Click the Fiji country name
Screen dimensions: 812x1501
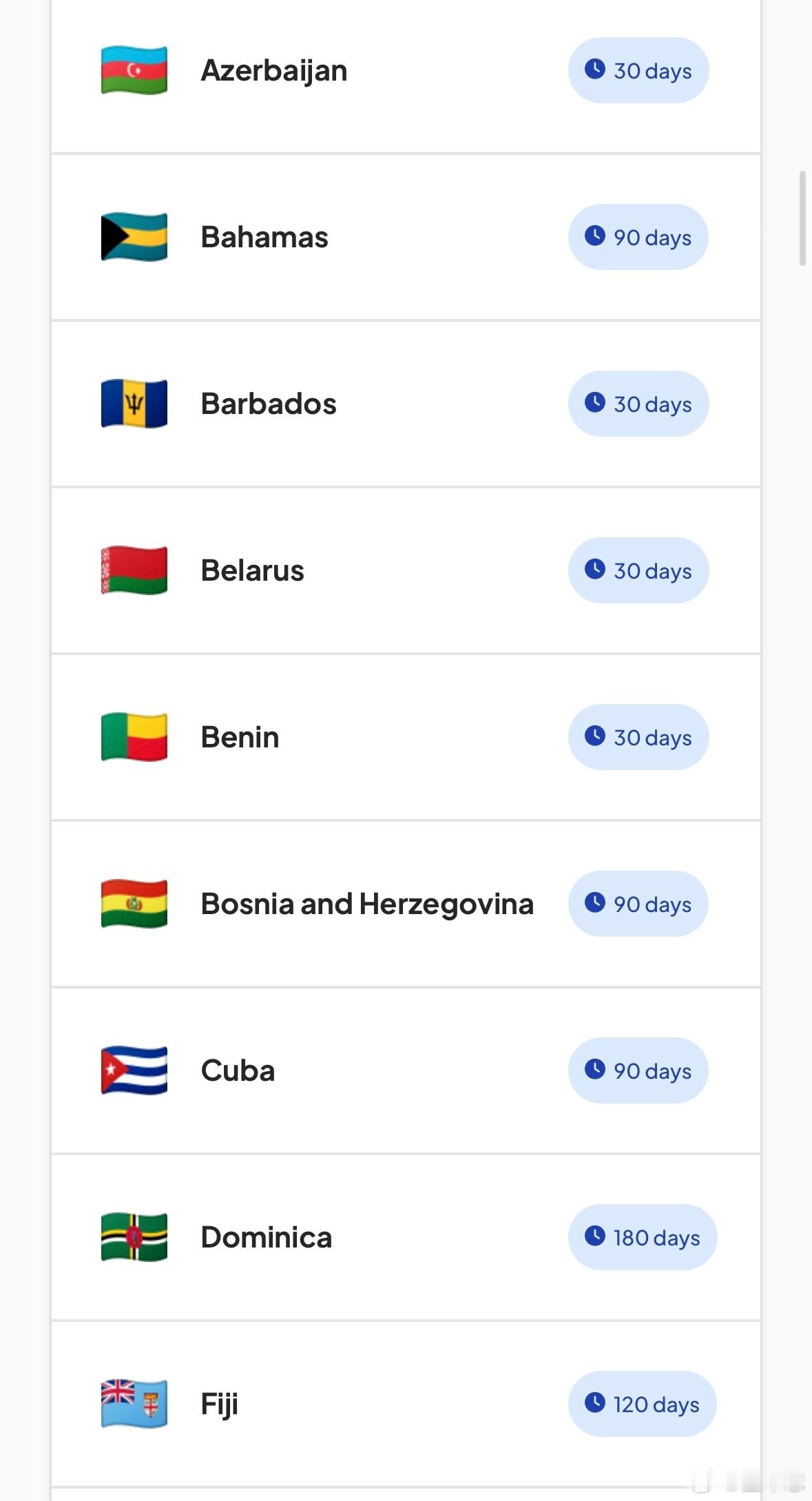220,1405
